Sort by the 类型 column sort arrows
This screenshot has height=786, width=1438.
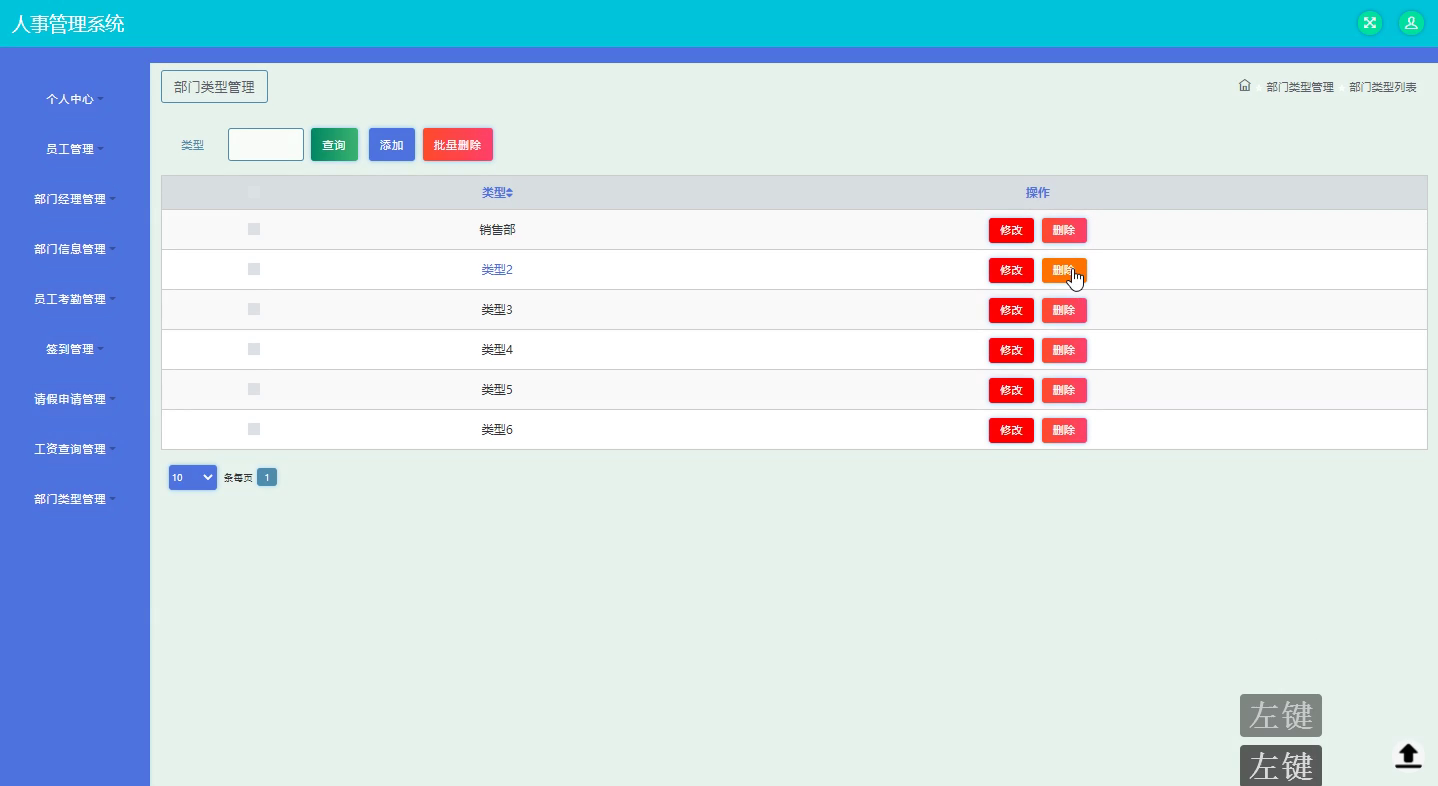(x=510, y=193)
